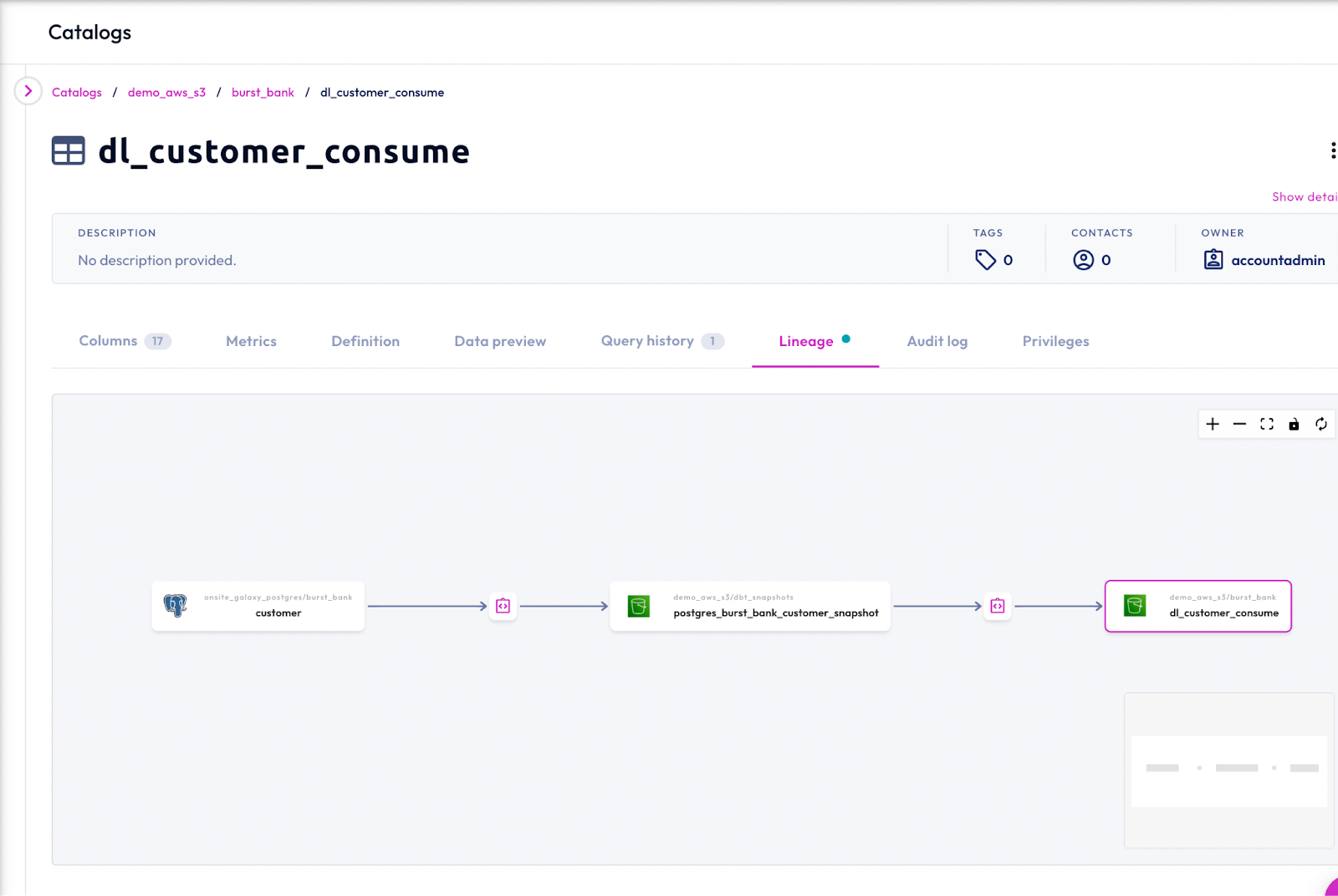
Task: Open the tags icon
Action: pos(985,260)
